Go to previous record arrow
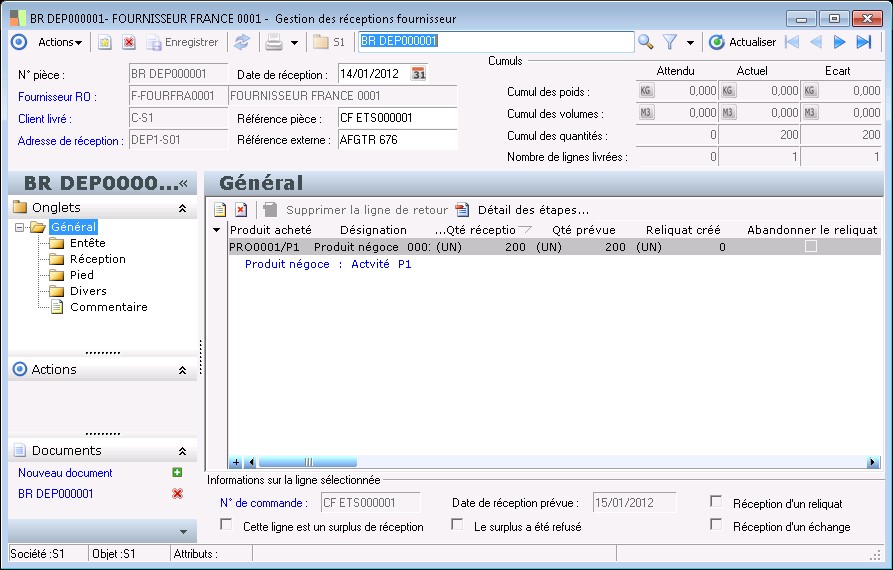The image size is (893, 570). 816,42
